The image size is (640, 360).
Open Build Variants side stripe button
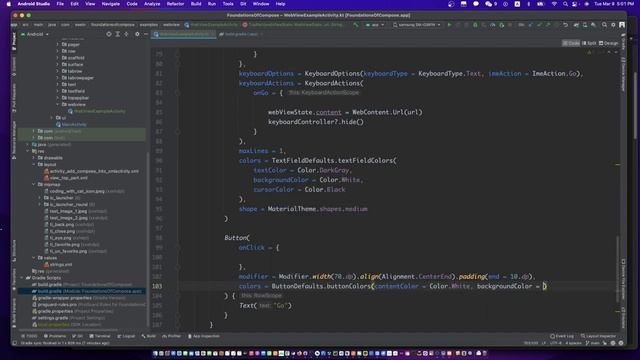click(14, 313)
